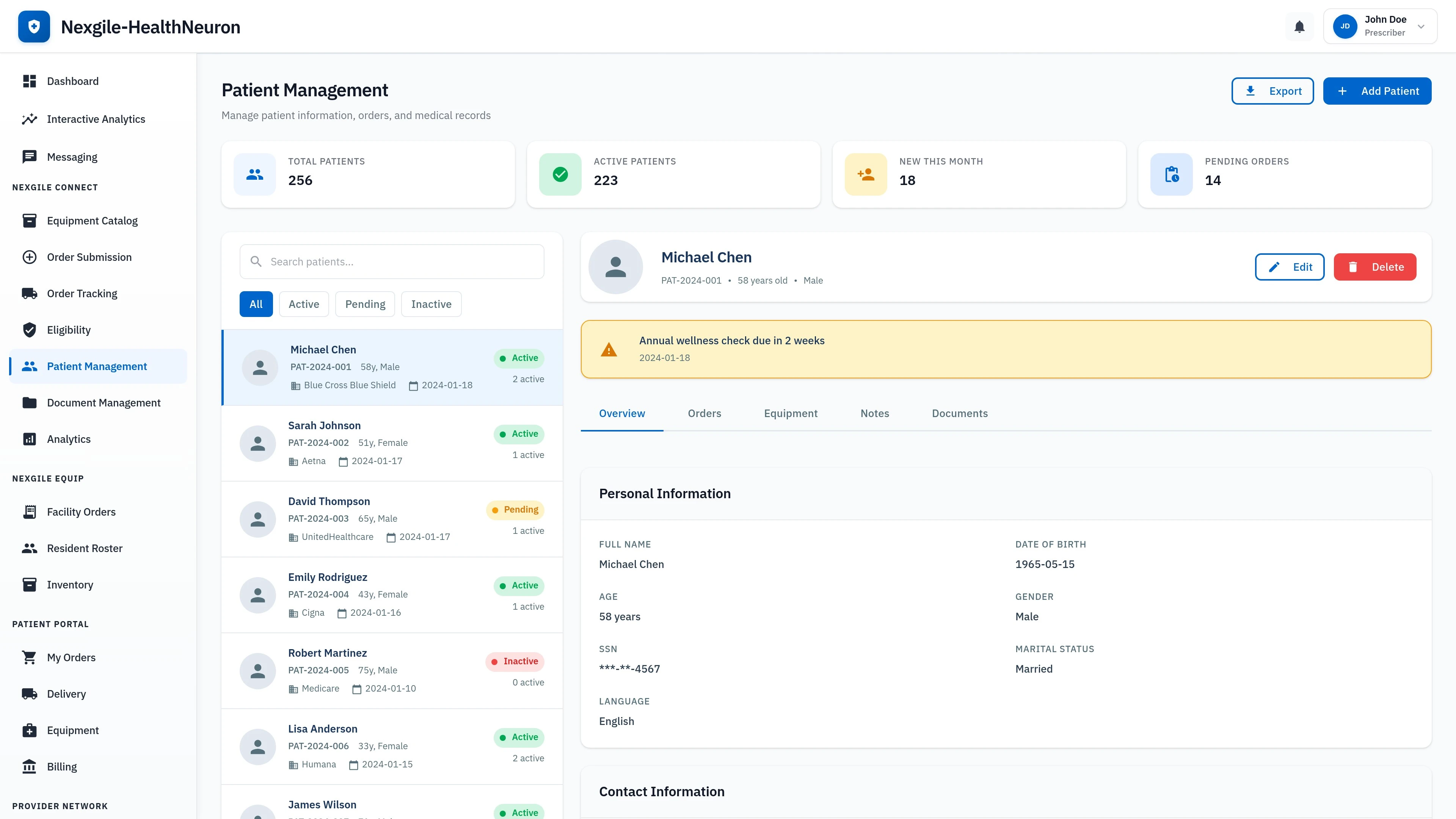Click the Delivery truck icon under Patient Portal
Screen dimensions: 1456x819
tap(30, 693)
